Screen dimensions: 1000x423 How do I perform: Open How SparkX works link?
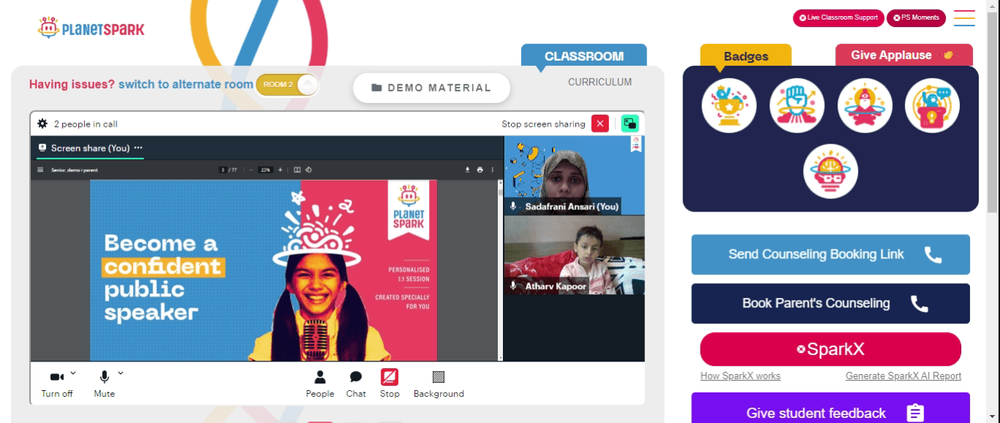740,376
